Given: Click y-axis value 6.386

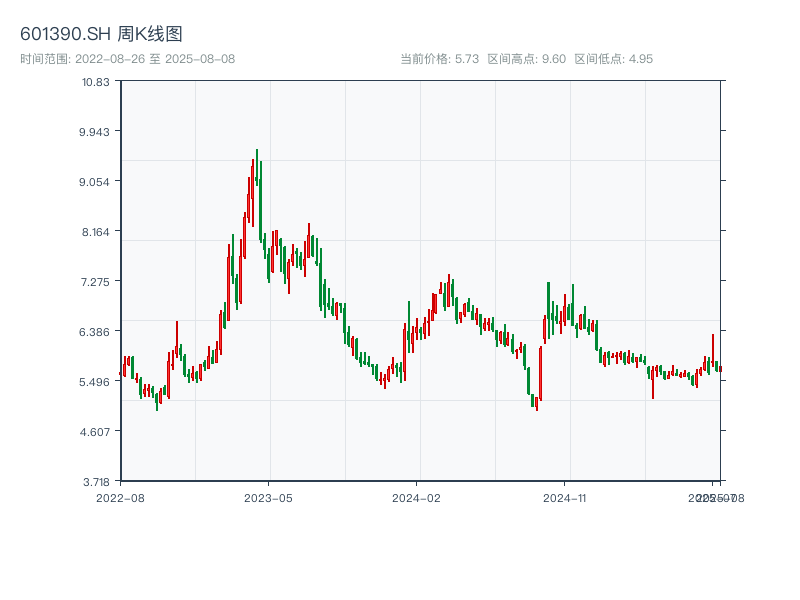Looking at the screenshot, I should tap(94, 332).
